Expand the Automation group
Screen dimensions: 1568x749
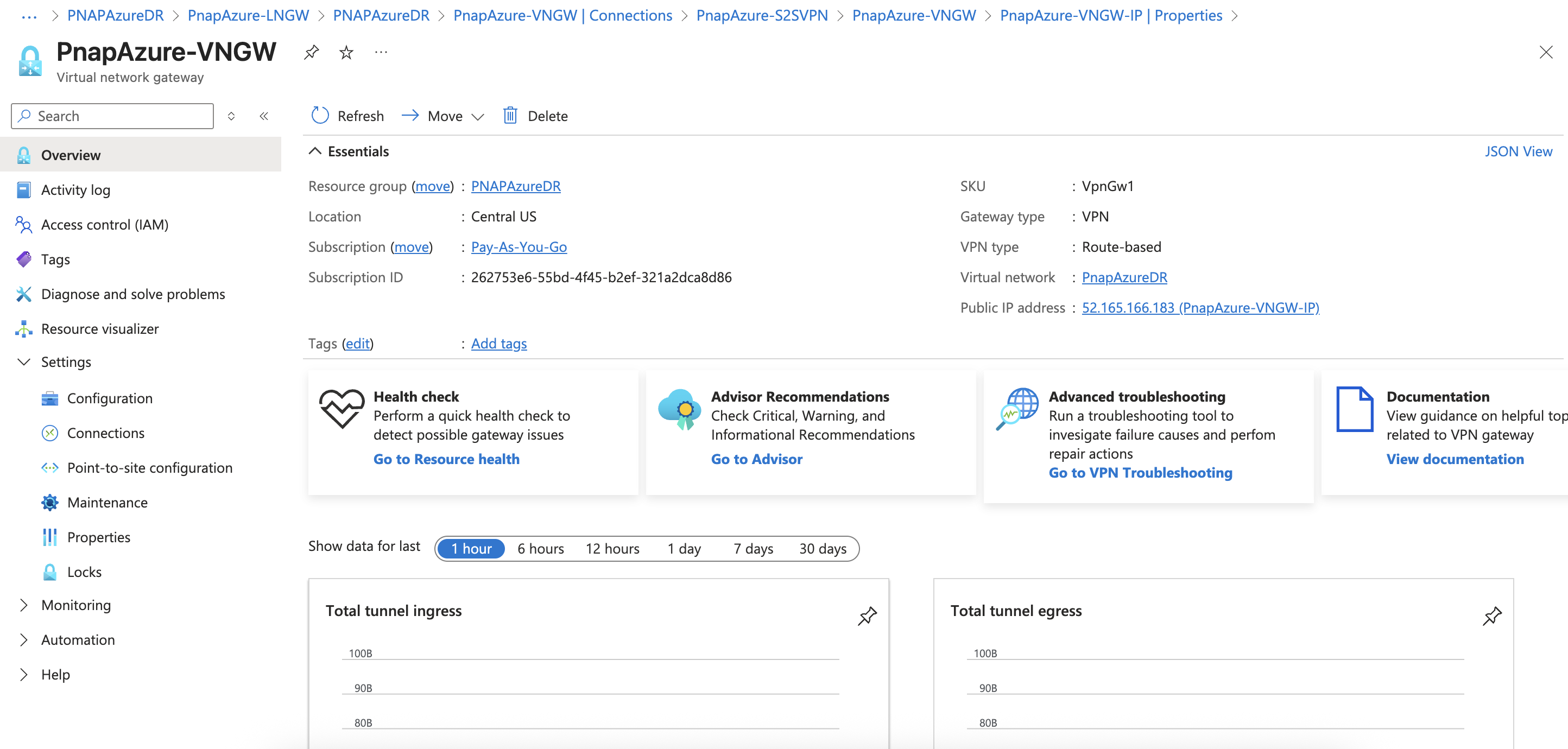tap(24, 640)
